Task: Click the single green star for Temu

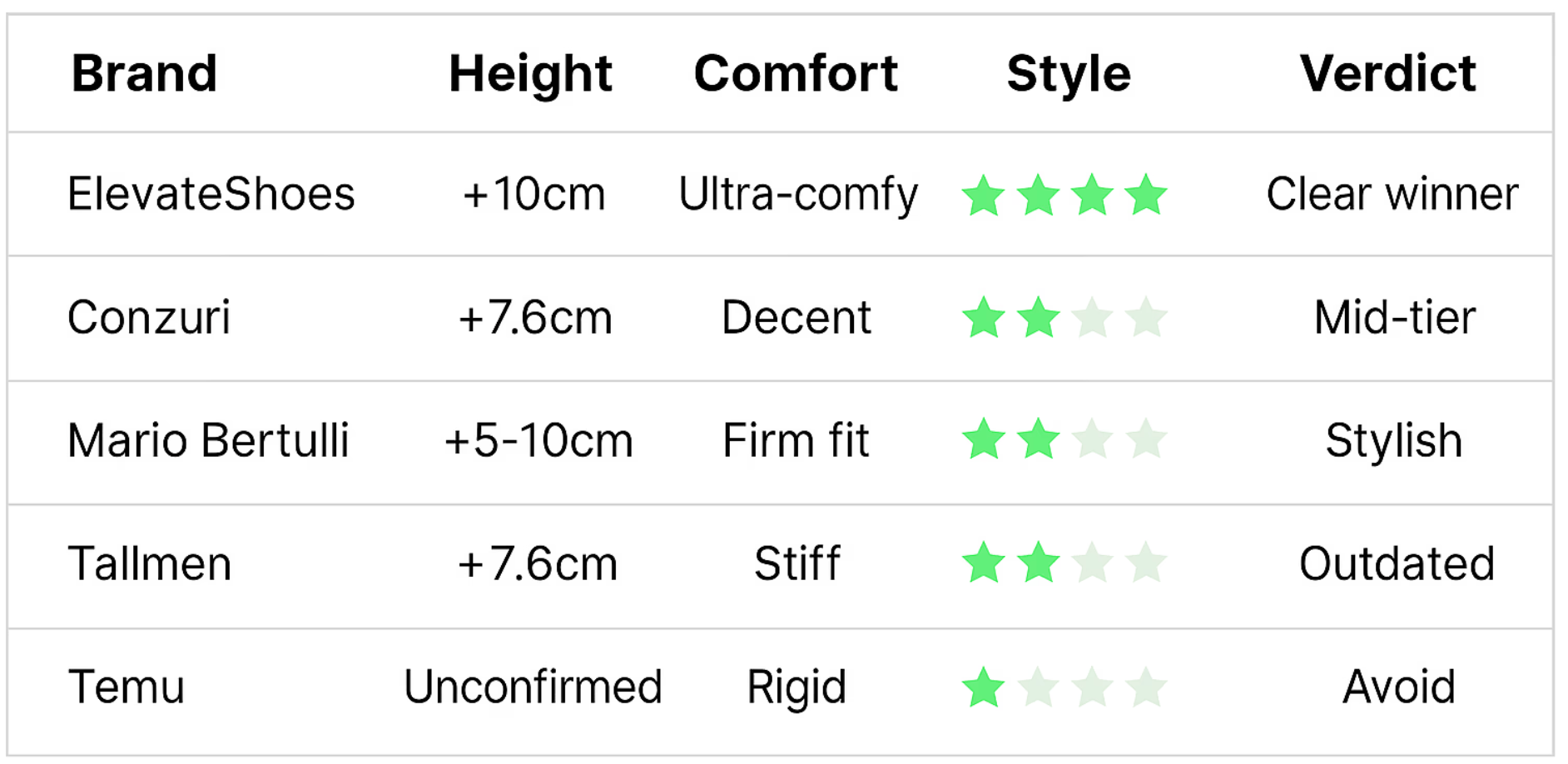Action: pyautogui.click(x=984, y=688)
